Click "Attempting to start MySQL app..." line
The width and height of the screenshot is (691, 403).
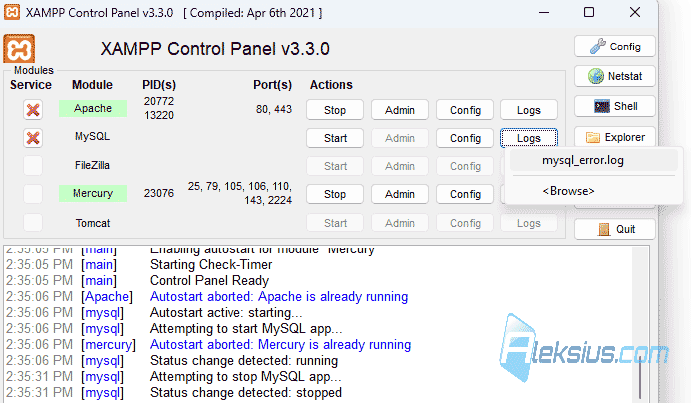click(x=246, y=329)
